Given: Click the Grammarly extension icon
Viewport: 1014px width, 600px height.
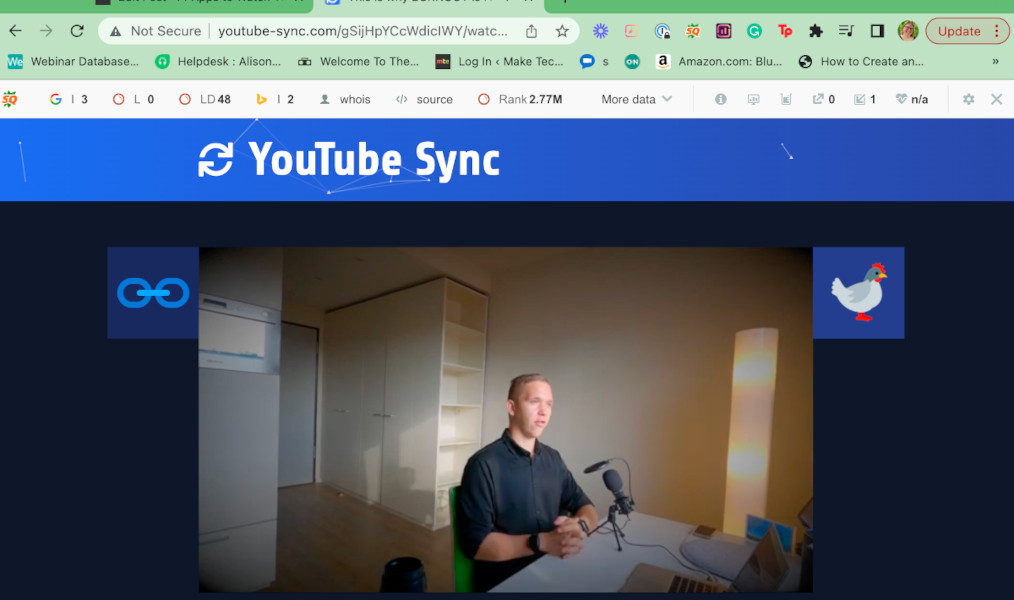Looking at the screenshot, I should point(755,31).
